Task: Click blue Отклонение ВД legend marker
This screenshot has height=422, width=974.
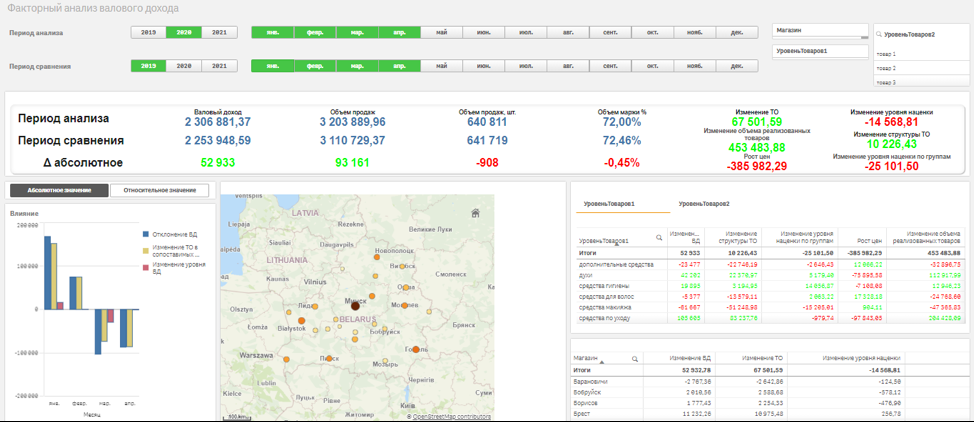Action: click(145, 232)
